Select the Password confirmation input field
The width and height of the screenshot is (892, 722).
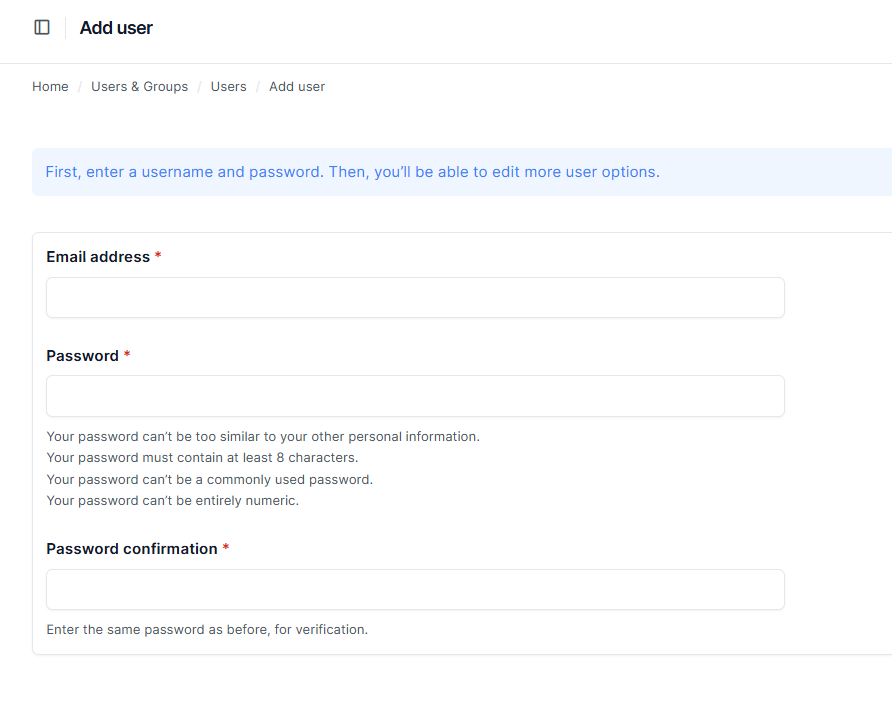(x=415, y=590)
